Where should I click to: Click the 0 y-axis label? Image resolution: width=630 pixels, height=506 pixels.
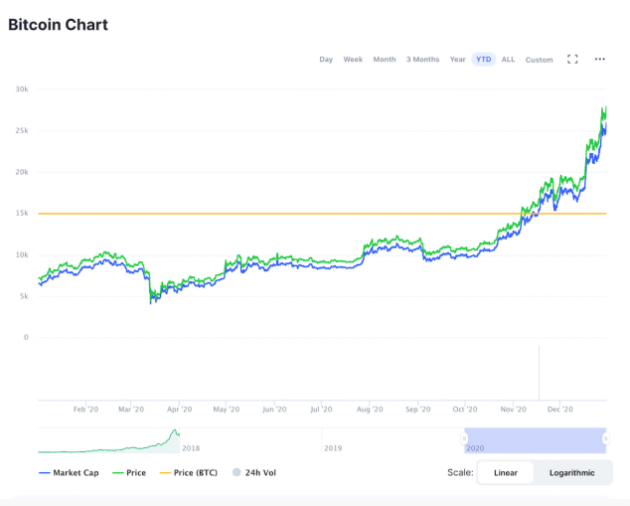26,338
